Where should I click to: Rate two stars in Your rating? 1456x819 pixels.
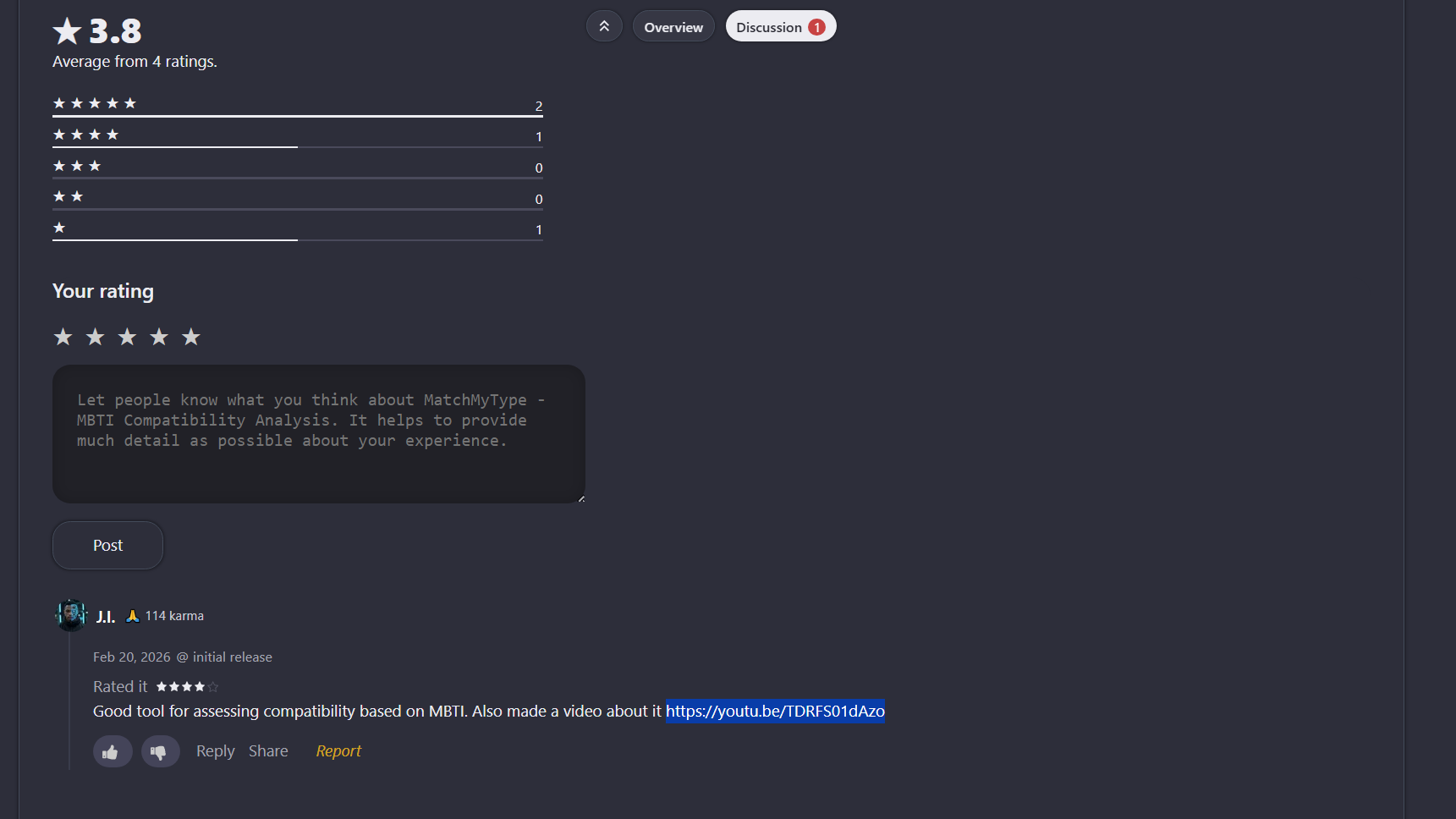[96, 337]
